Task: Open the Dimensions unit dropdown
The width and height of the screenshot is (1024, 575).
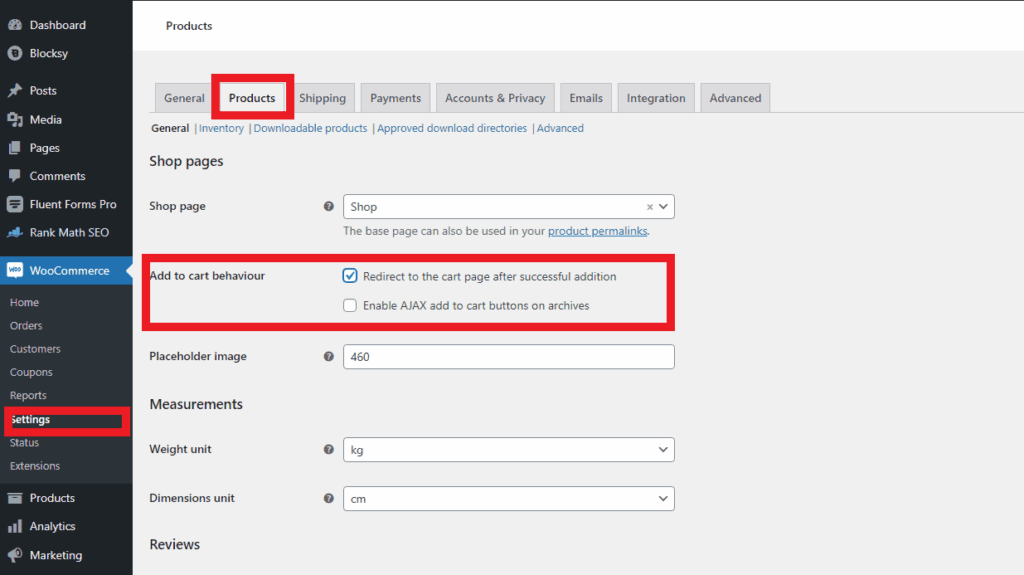Action: [x=509, y=499]
